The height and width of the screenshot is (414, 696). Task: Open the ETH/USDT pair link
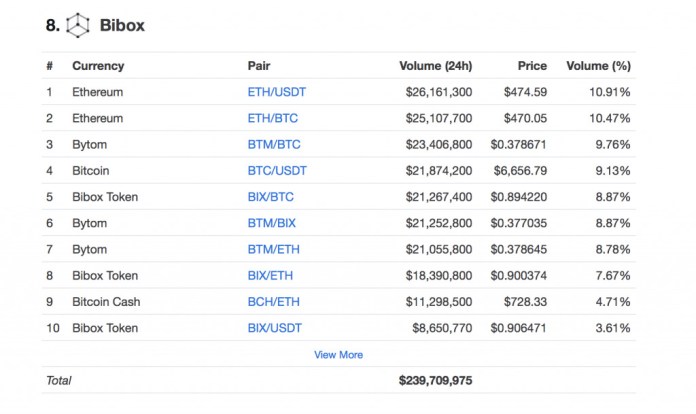click(277, 92)
